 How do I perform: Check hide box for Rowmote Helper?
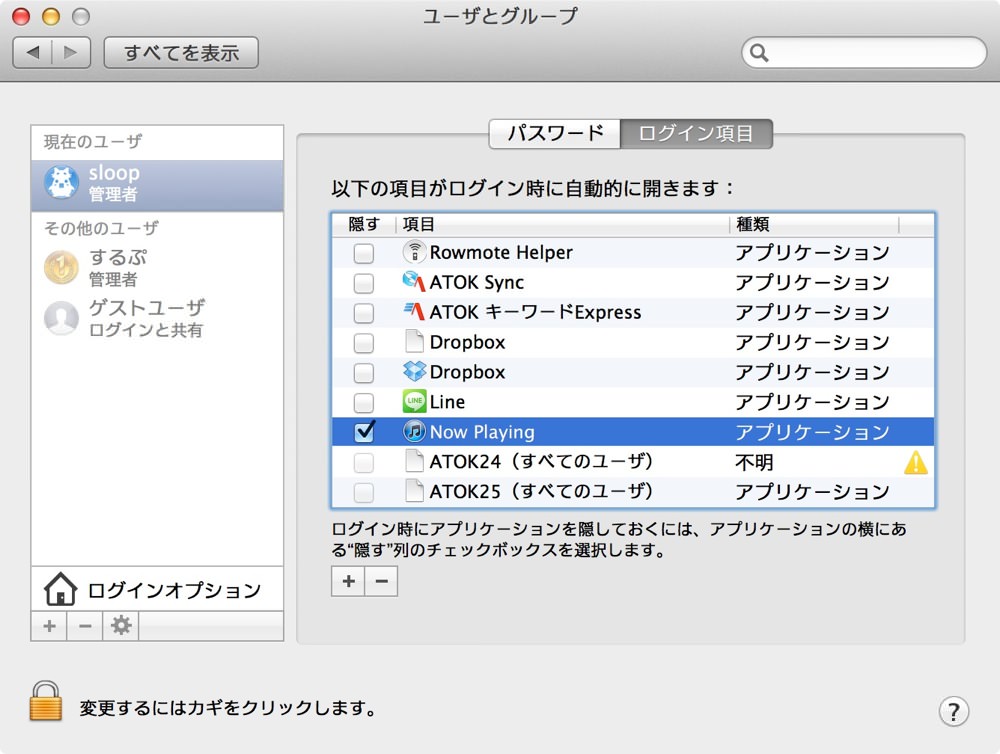[x=364, y=253]
